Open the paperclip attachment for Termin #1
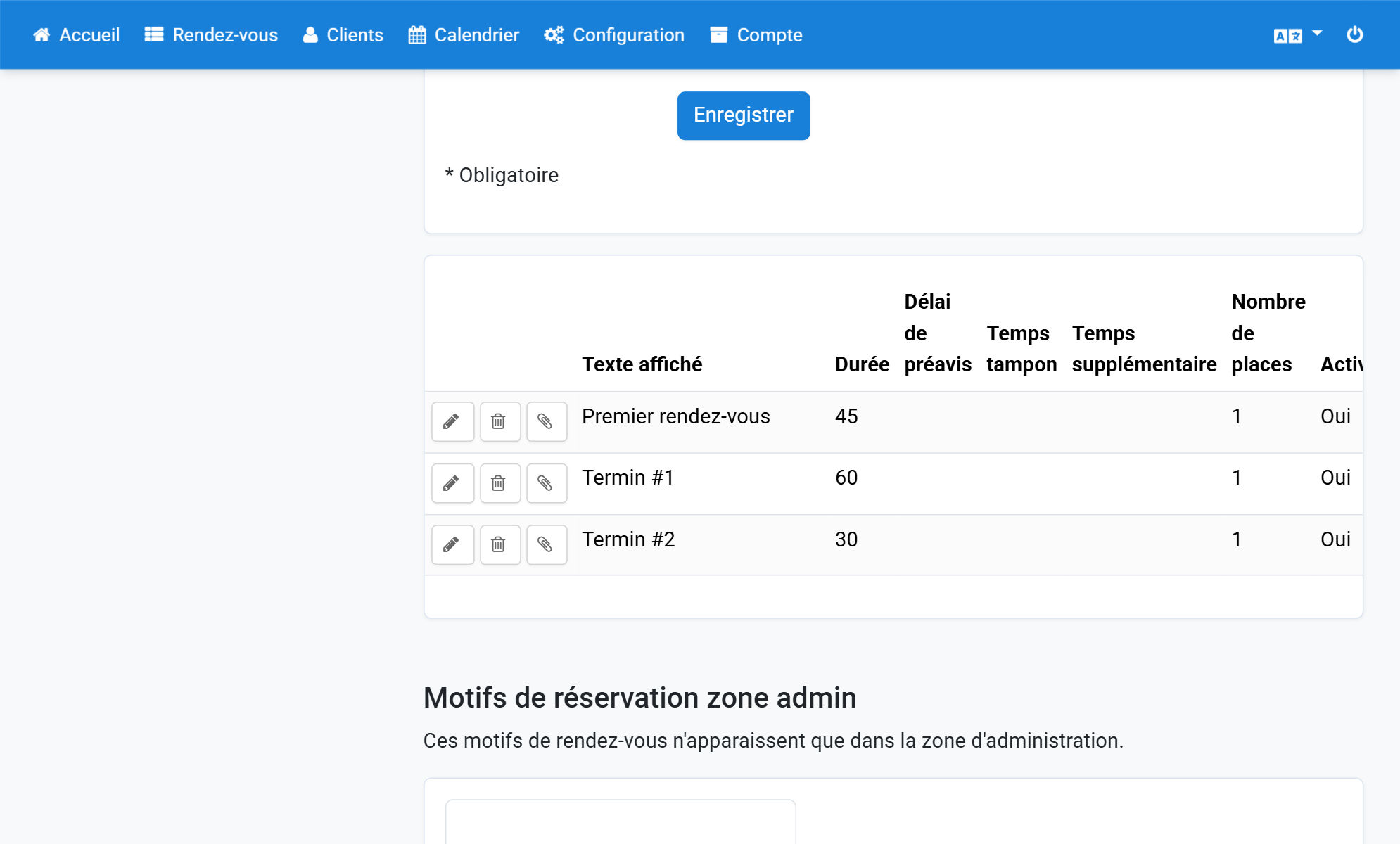1400x844 pixels. (x=546, y=483)
